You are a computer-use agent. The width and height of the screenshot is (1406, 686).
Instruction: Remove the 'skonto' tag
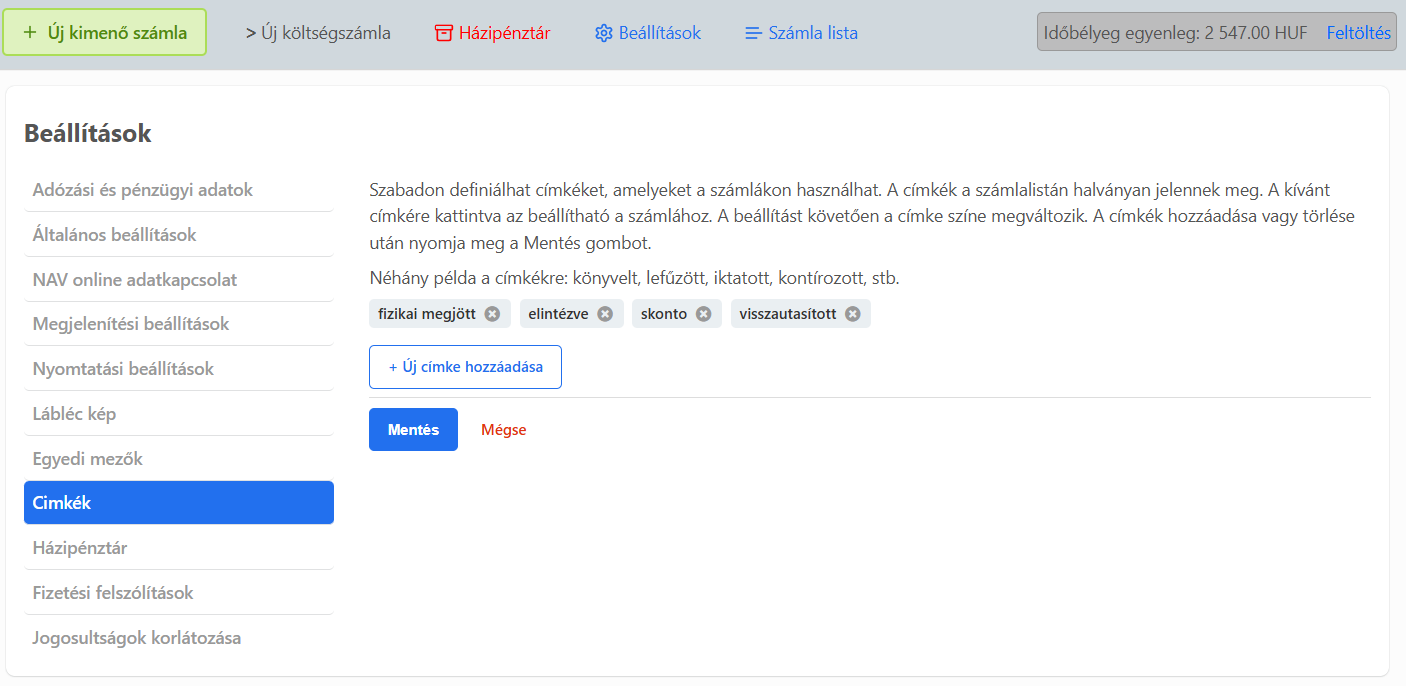pos(704,314)
